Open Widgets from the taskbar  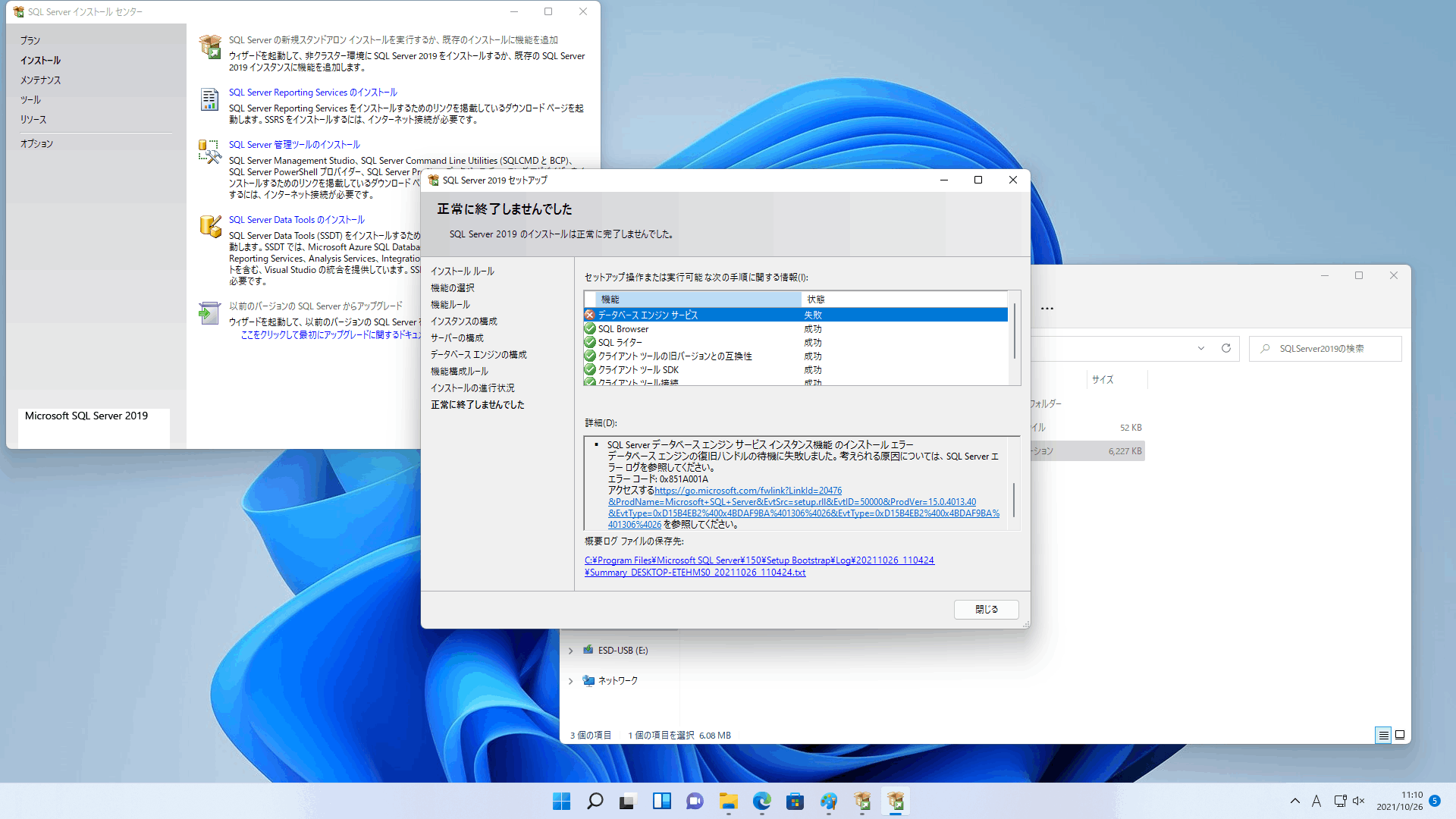(661, 801)
